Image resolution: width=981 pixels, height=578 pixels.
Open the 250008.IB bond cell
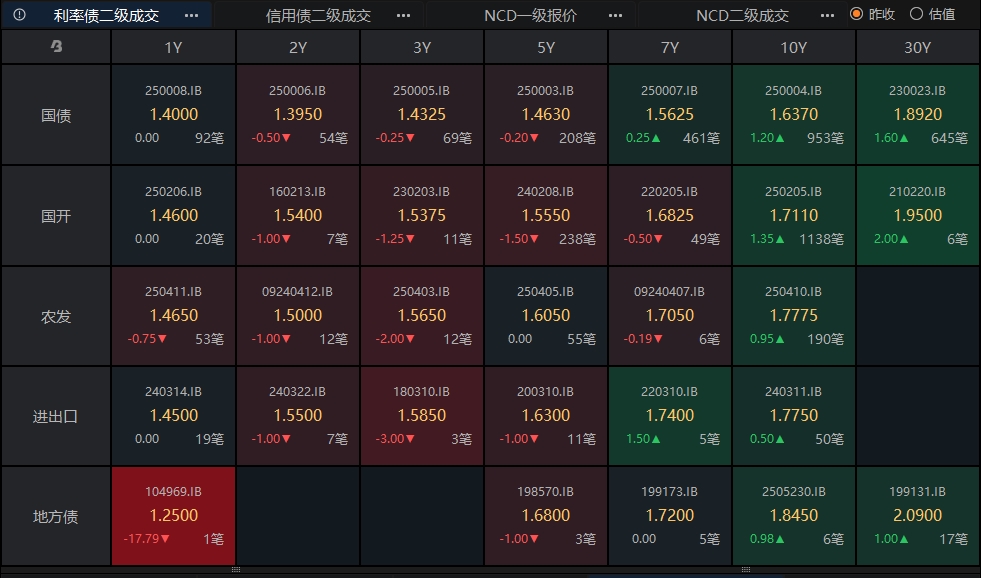(x=173, y=115)
